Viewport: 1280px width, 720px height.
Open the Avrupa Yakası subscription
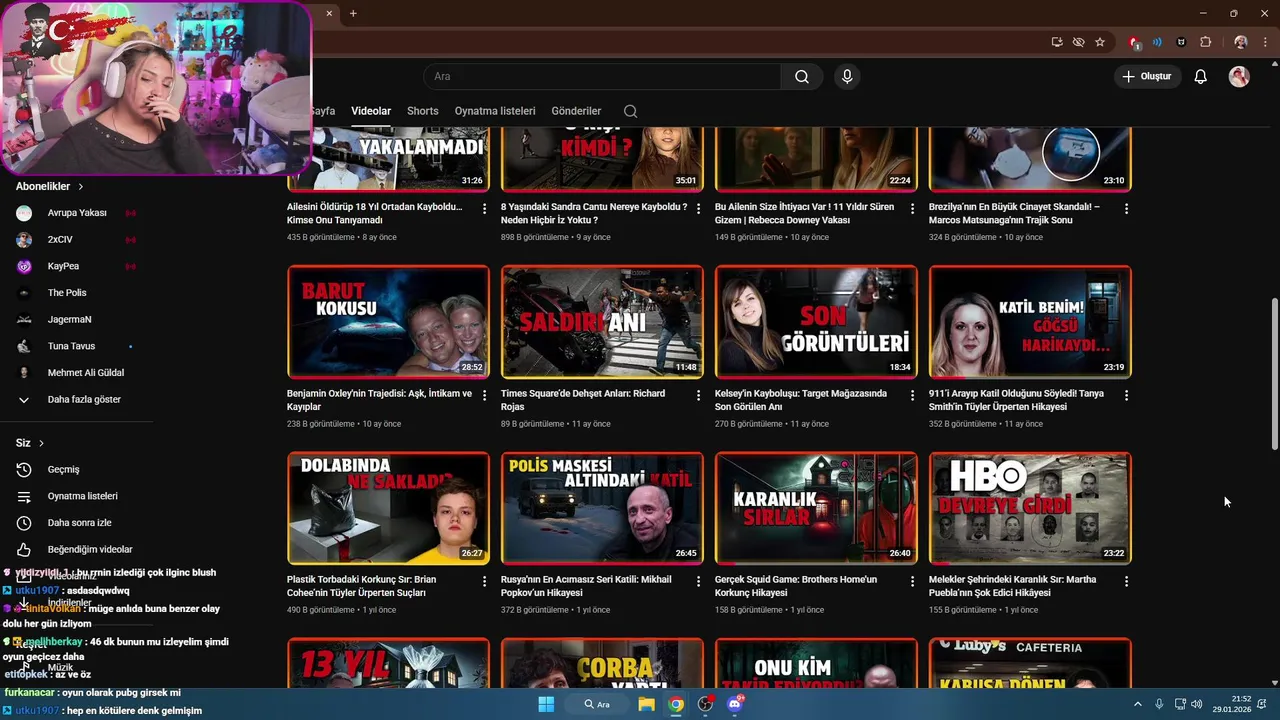77,213
